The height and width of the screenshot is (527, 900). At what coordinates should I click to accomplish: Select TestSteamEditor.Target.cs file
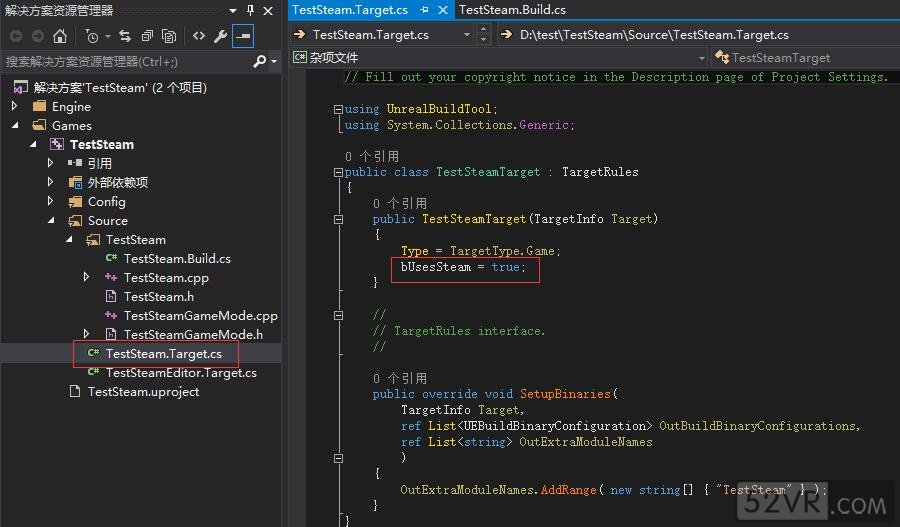click(x=181, y=373)
